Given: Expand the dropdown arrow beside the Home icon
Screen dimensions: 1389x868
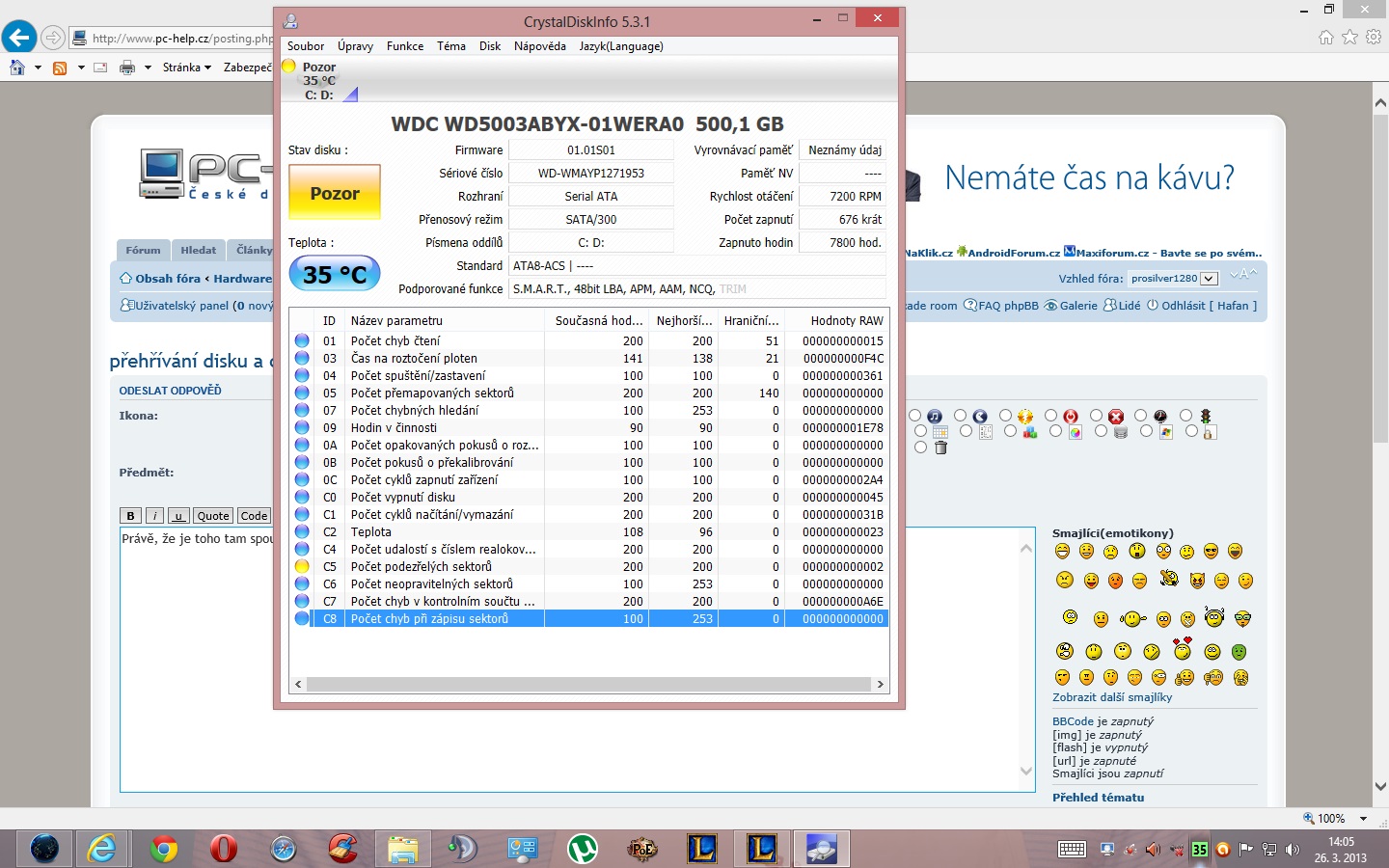Looking at the screenshot, I should [x=38, y=68].
